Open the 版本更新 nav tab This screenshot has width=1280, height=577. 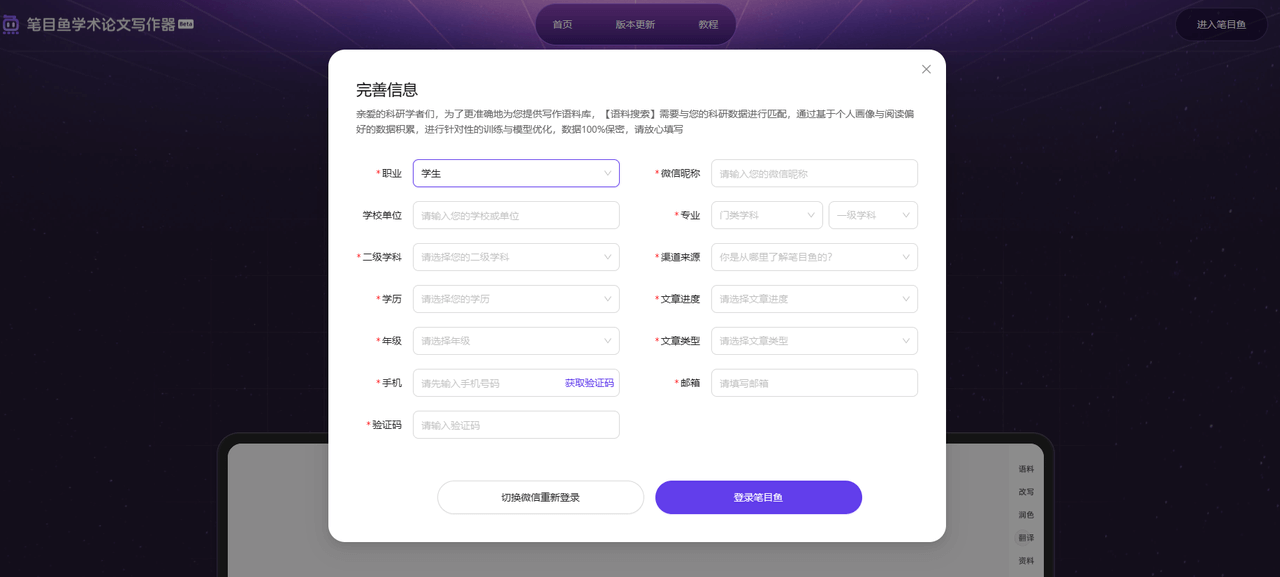[x=635, y=24]
